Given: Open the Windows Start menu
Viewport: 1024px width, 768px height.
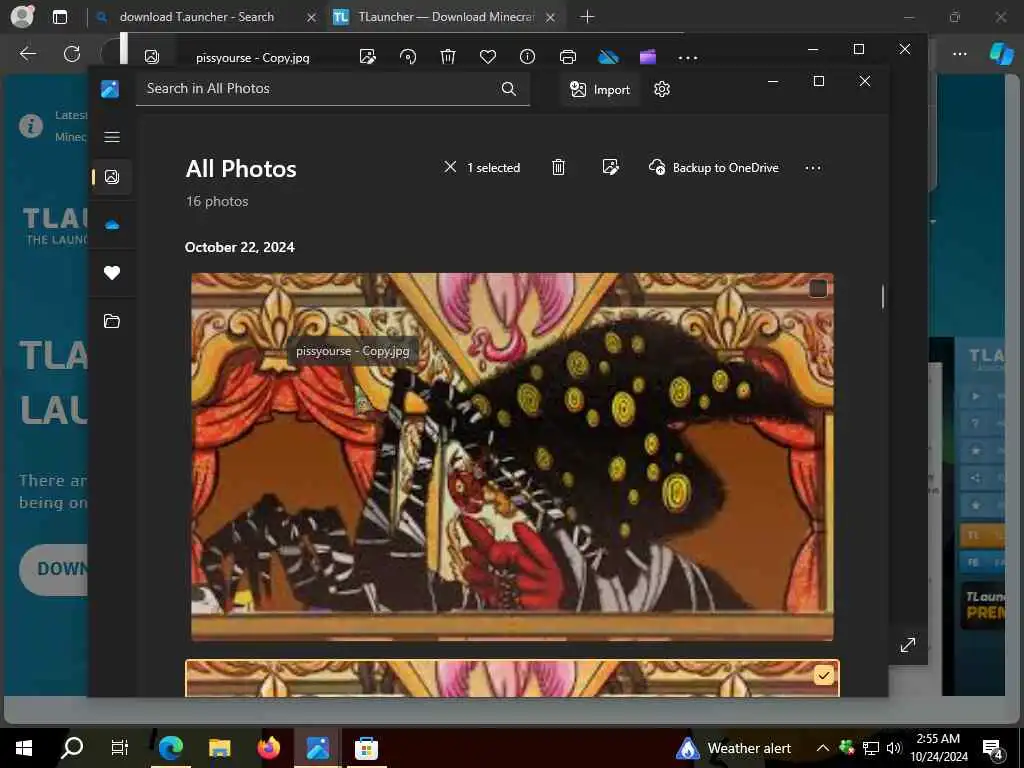Looking at the screenshot, I should tap(24, 748).
